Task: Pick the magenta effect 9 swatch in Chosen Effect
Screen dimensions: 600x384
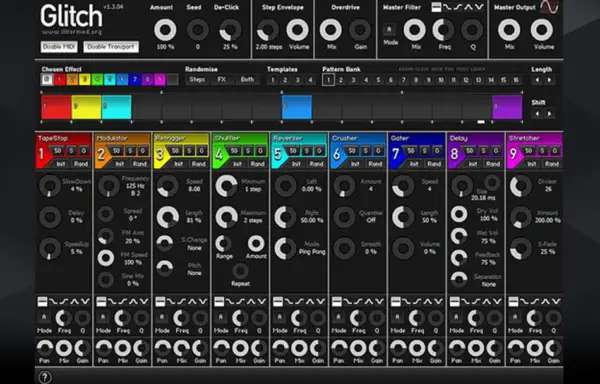Action: (x=160, y=80)
